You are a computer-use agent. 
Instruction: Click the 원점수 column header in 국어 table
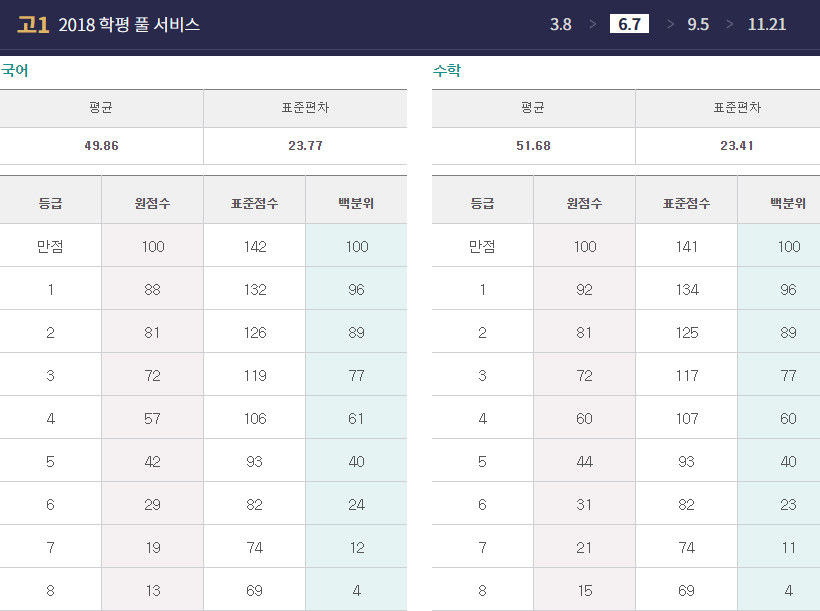(x=152, y=203)
